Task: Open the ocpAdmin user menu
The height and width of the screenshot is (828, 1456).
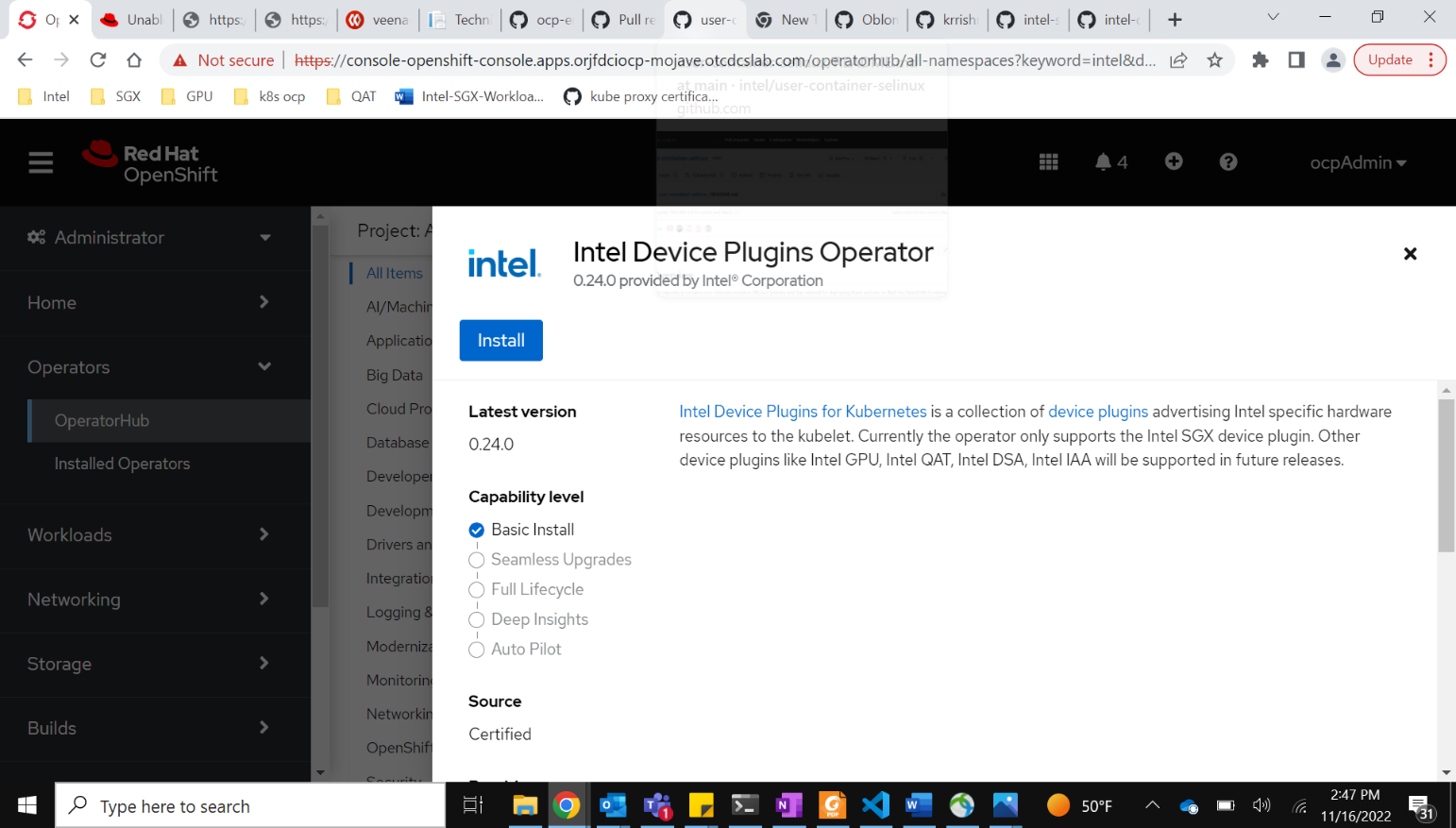Action: pyautogui.click(x=1358, y=162)
